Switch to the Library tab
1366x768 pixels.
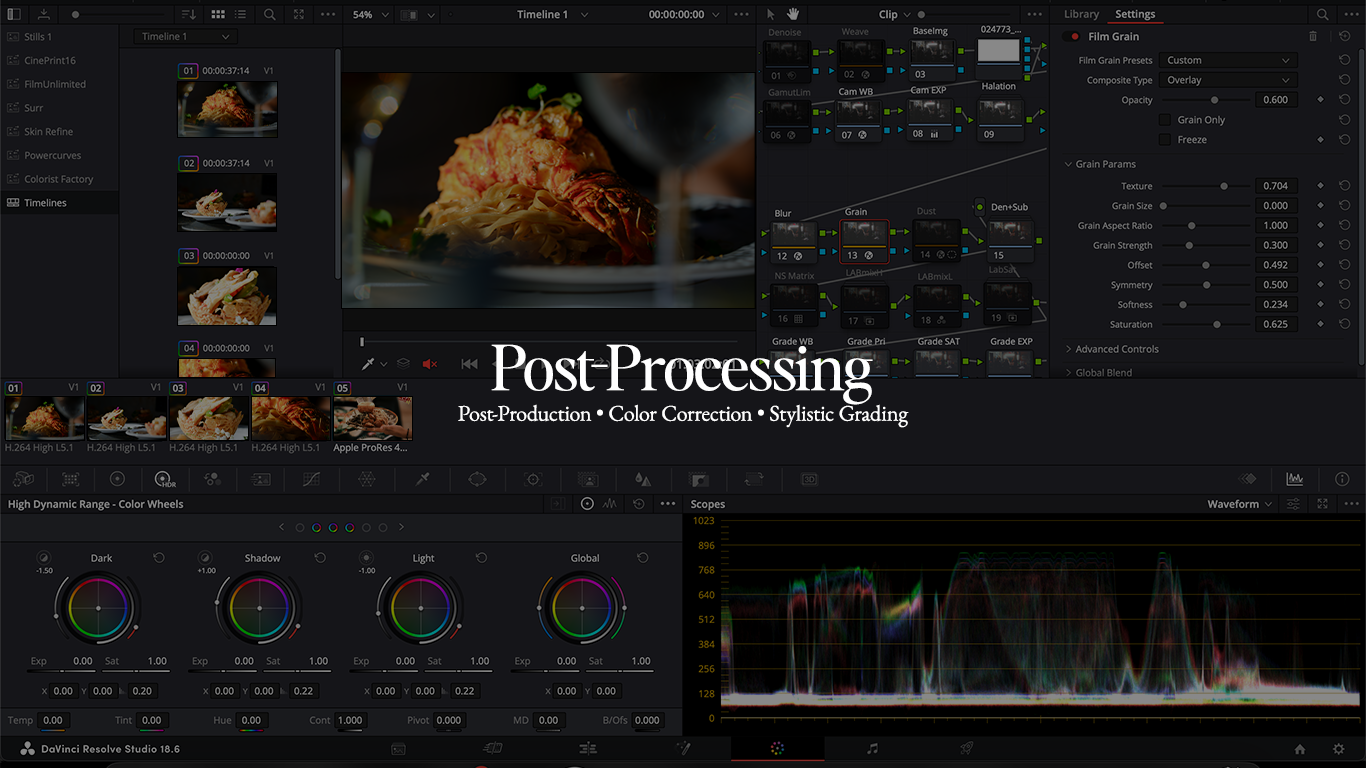click(1081, 14)
